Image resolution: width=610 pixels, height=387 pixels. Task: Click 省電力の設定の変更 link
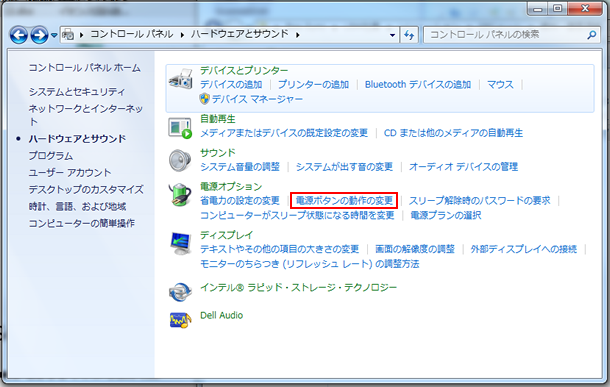coord(240,201)
